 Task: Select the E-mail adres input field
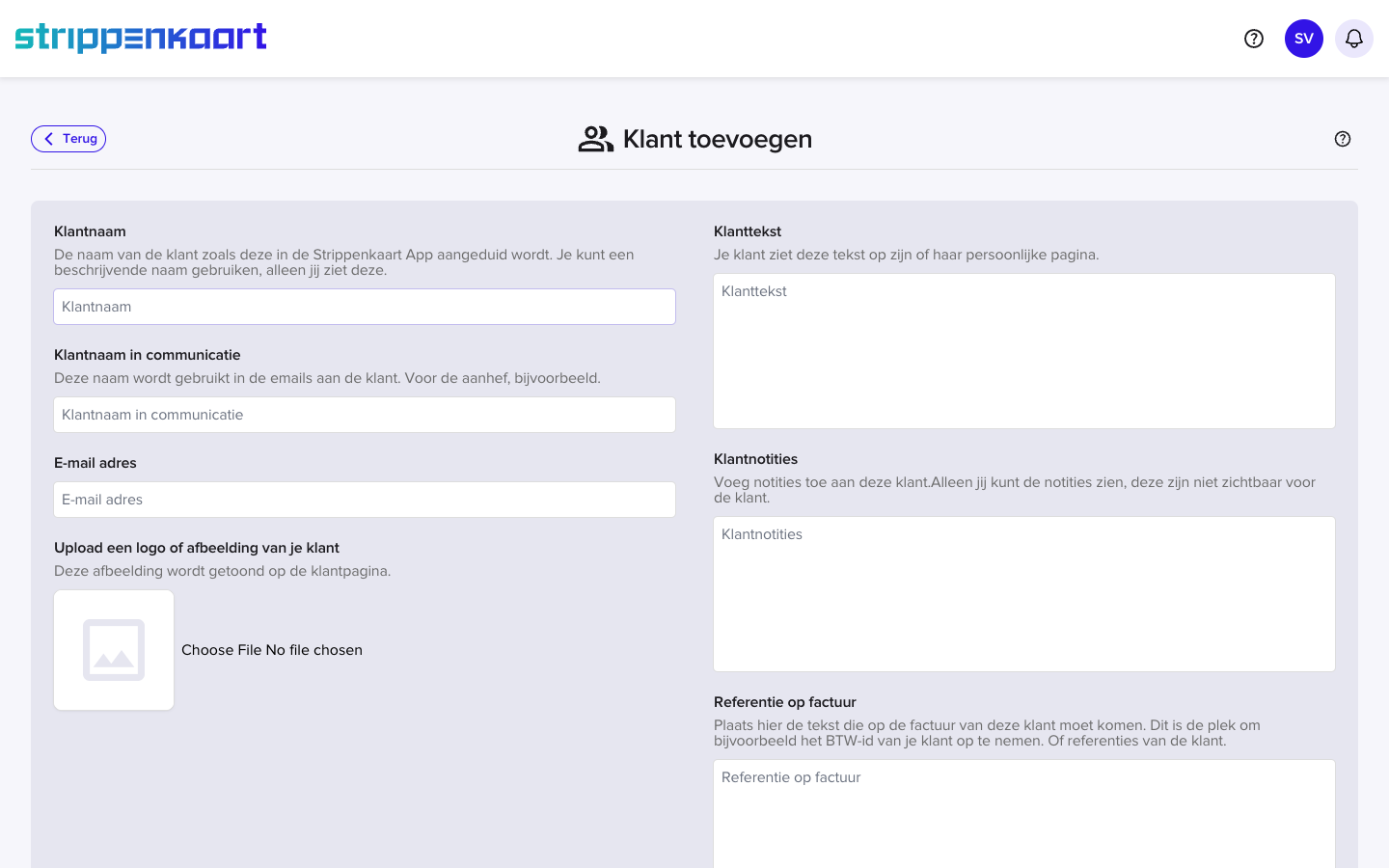click(x=365, y=500)
